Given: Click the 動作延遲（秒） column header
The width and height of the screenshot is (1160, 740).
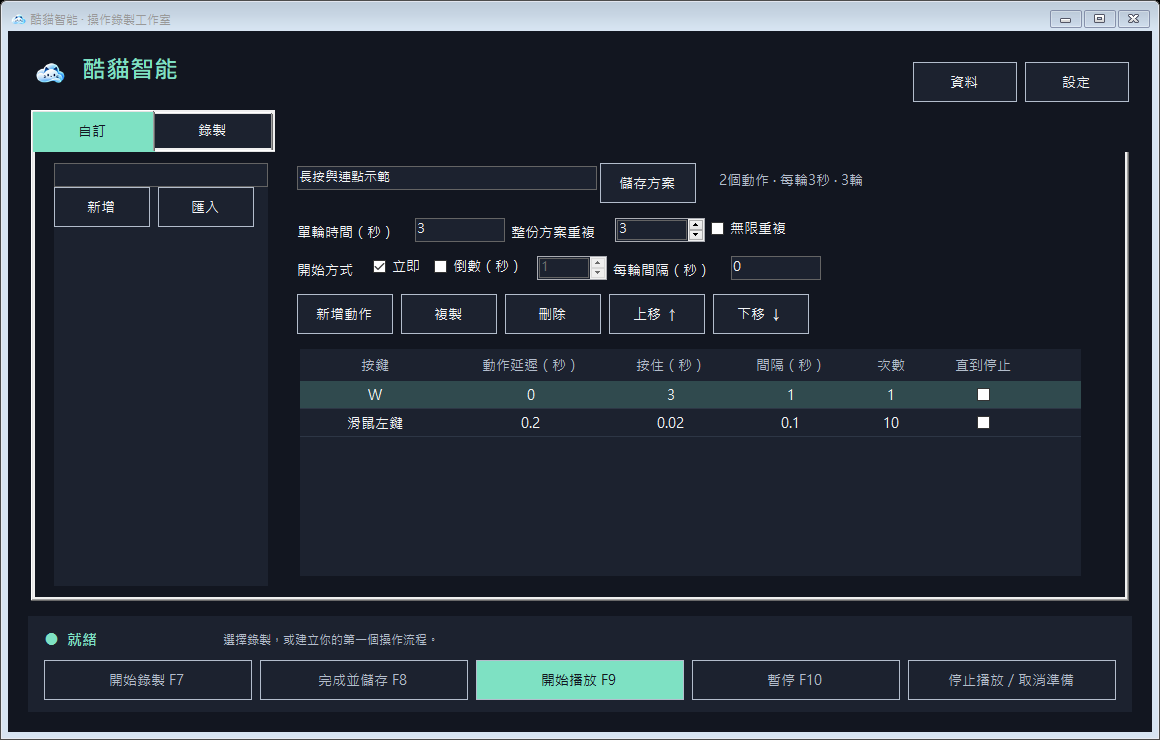Looking at the screenshot, I should pos(530,366).
